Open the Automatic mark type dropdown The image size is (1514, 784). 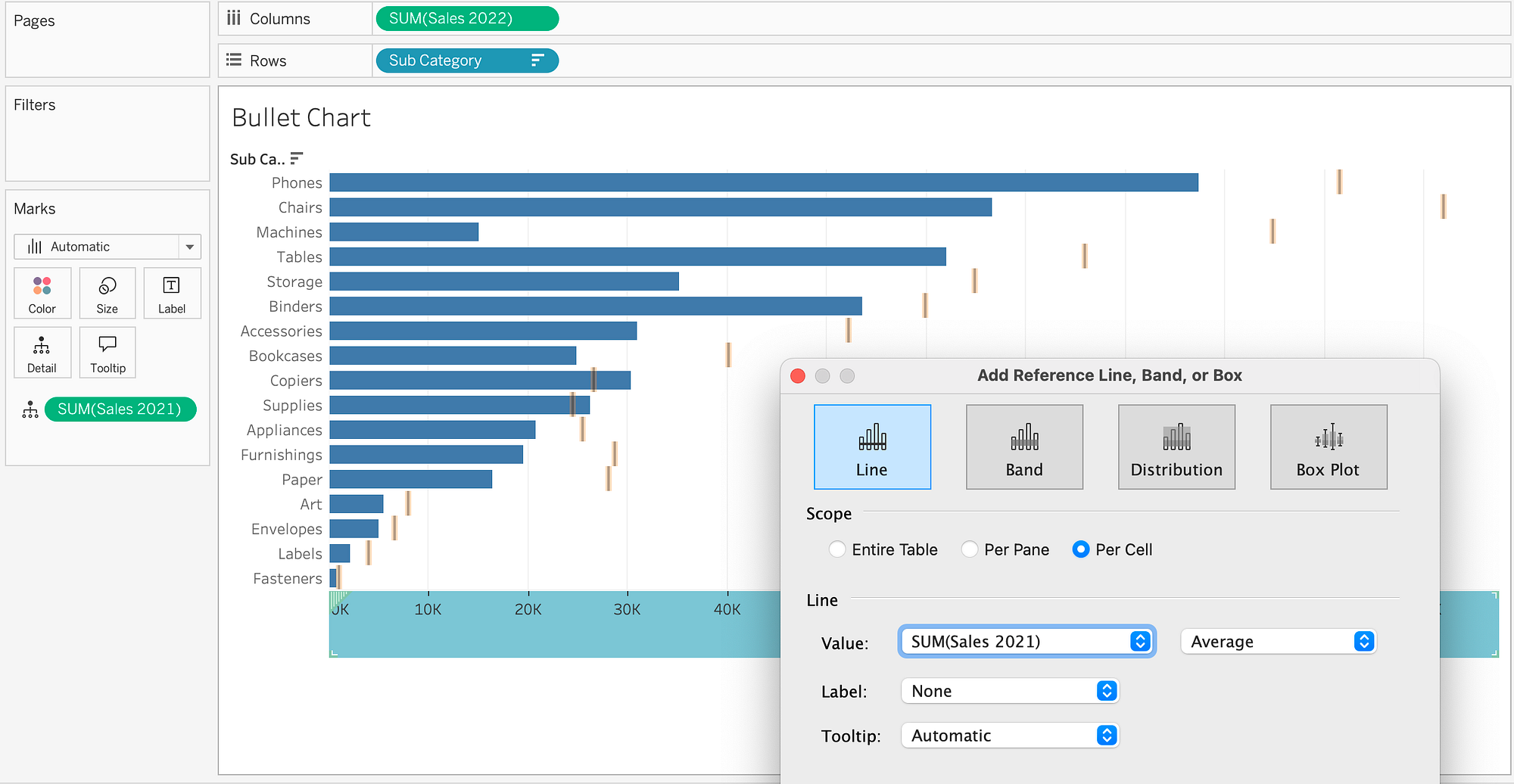click(x=107, y=247)
